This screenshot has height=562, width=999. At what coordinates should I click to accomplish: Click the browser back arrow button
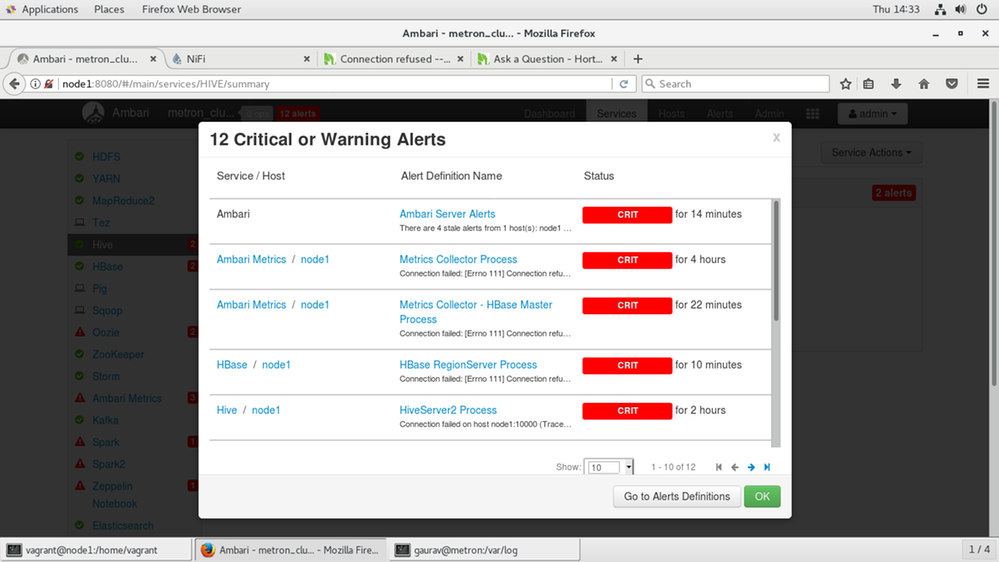point(14,83)
